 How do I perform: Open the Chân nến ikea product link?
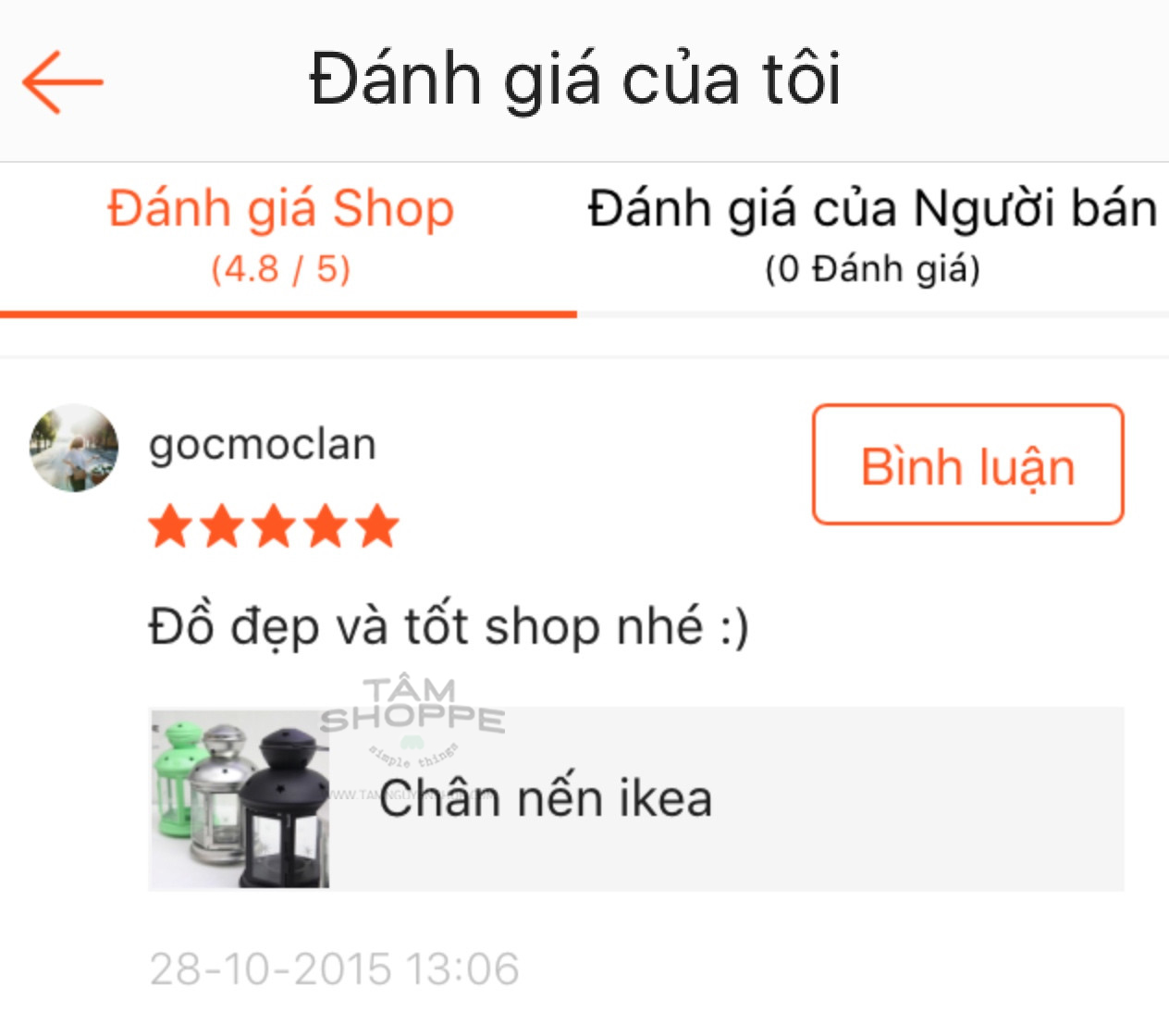pyautogui.click(x=547, y=799)
